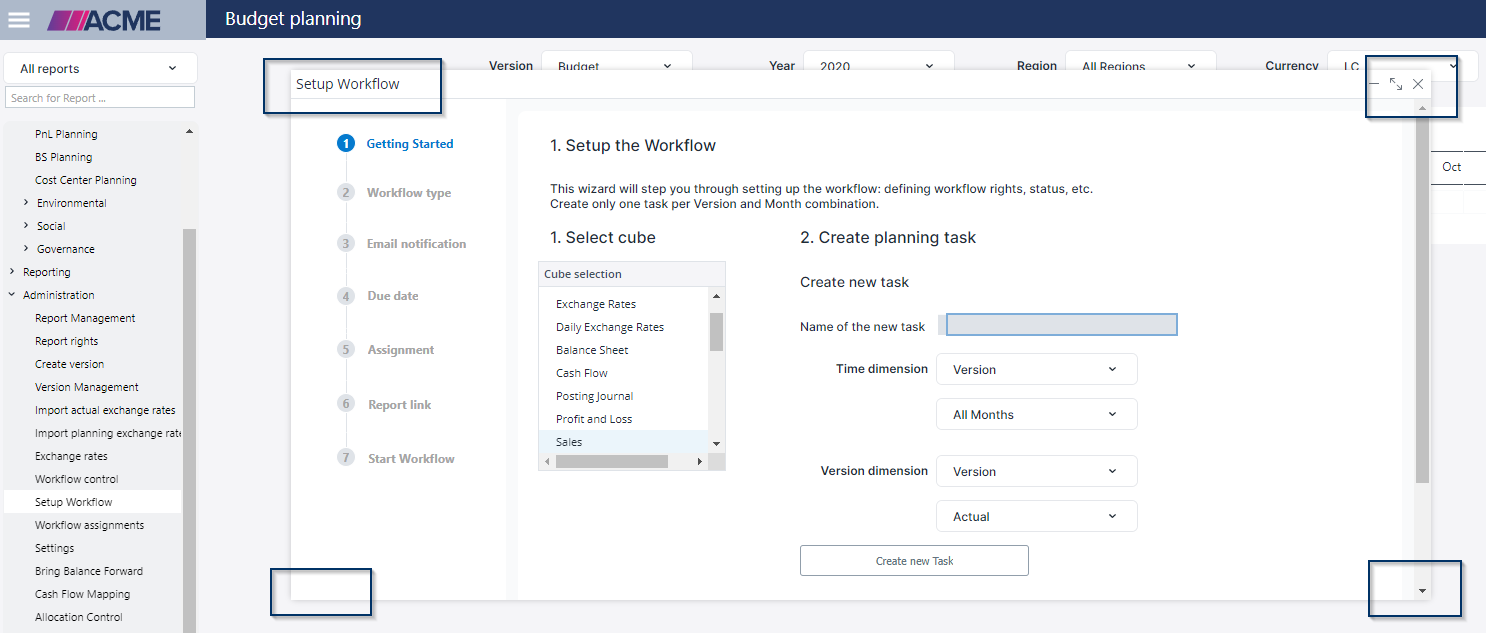Select step 3 Email notification circle
Image resolution: width=1486 pixels, height=633 pixels.
(346, 243)
